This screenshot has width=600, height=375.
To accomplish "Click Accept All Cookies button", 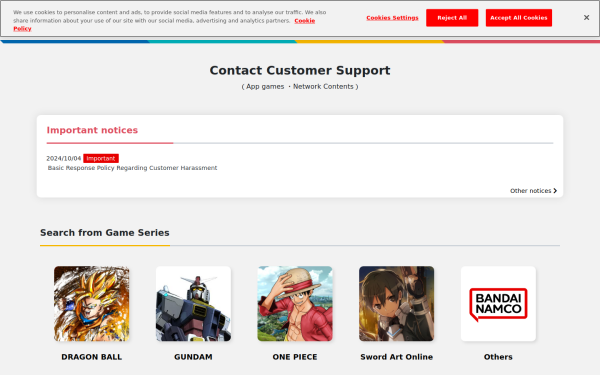I will 518,18.
